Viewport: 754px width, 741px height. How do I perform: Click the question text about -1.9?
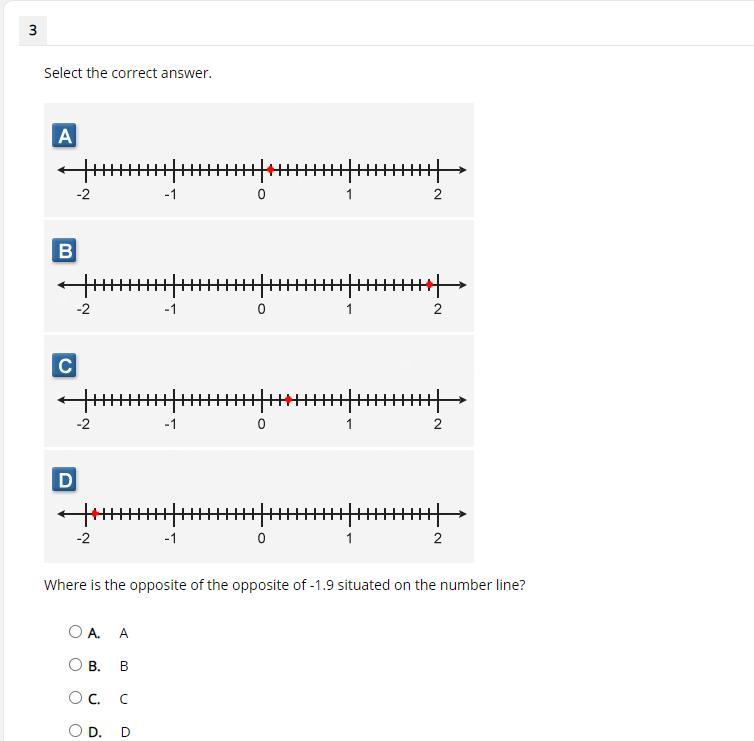point(285,585)
